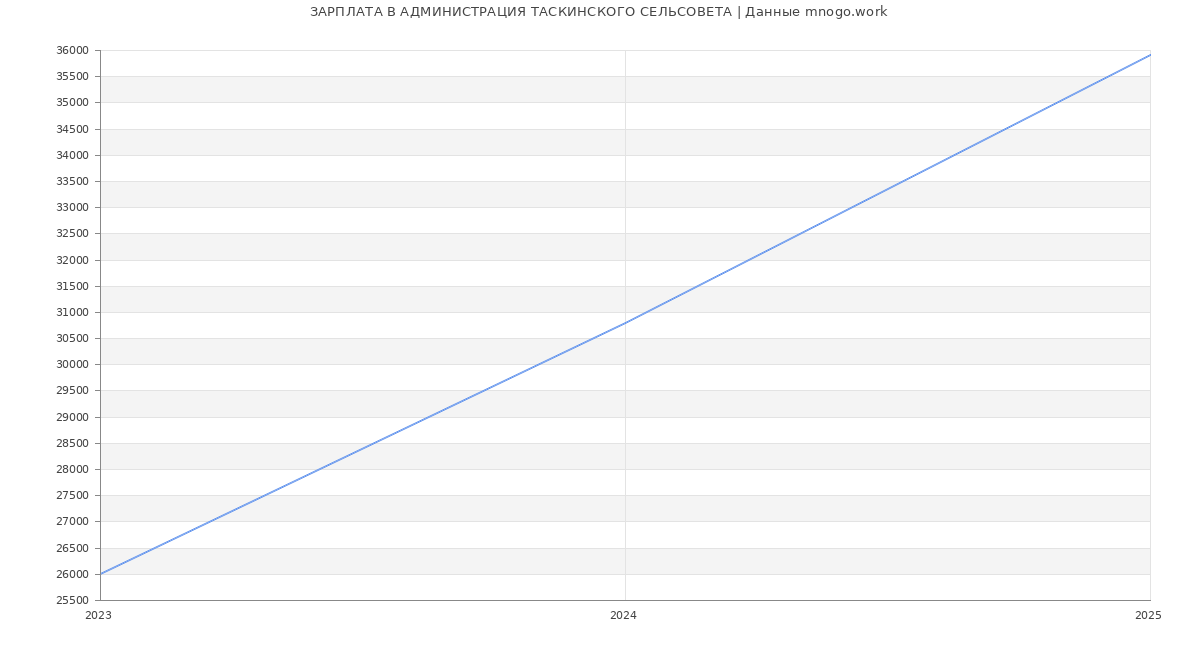Click the 35000 y-axis label
The width and height of the screenshot is (1200, 650).
point(71,103)
